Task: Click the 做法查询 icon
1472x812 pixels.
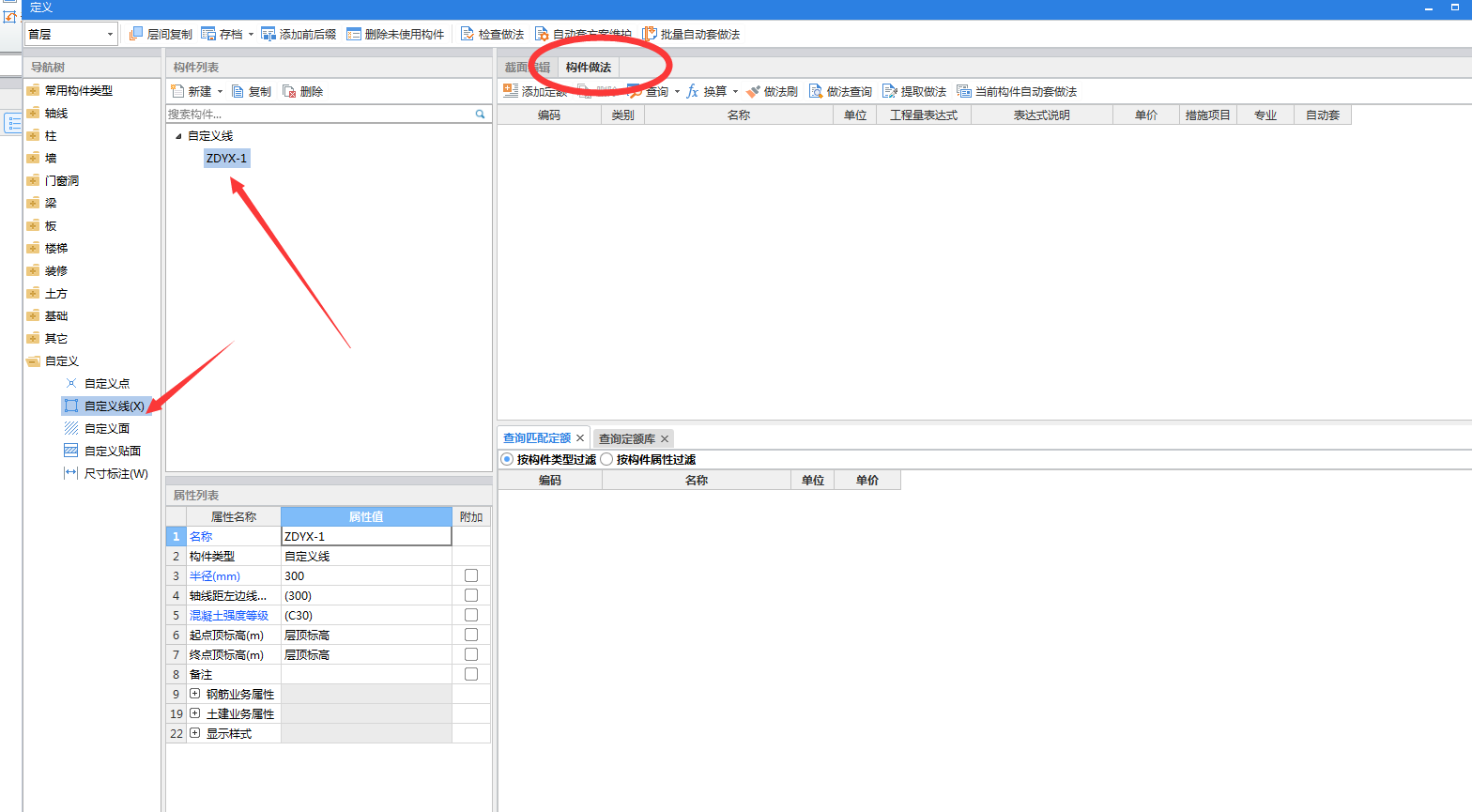Action: pos(816,91)
